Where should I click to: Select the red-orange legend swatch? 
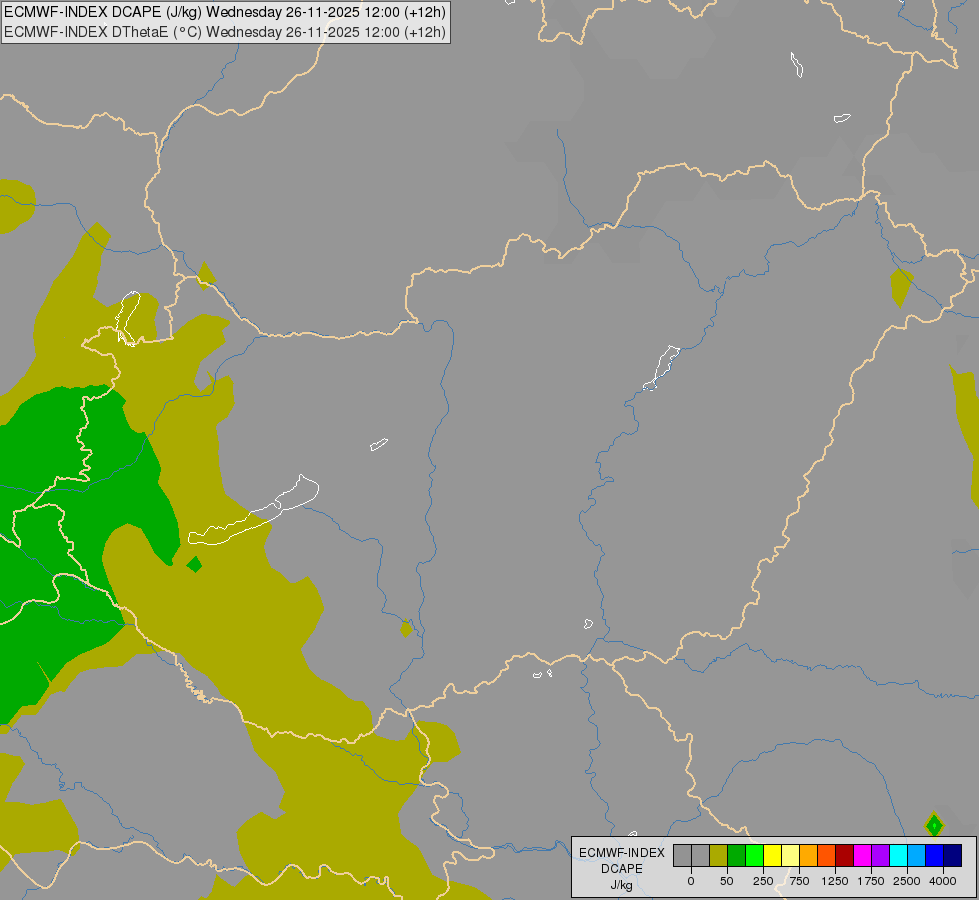(827, 855)
